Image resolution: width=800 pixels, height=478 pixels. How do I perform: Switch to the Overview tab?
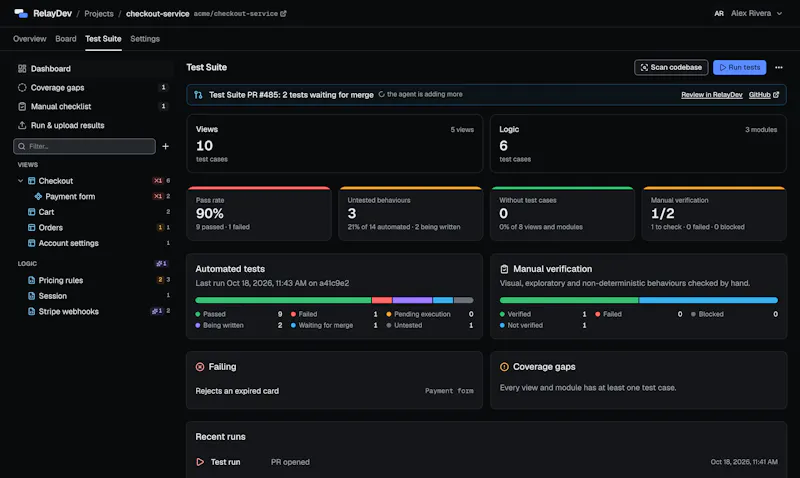30,39
